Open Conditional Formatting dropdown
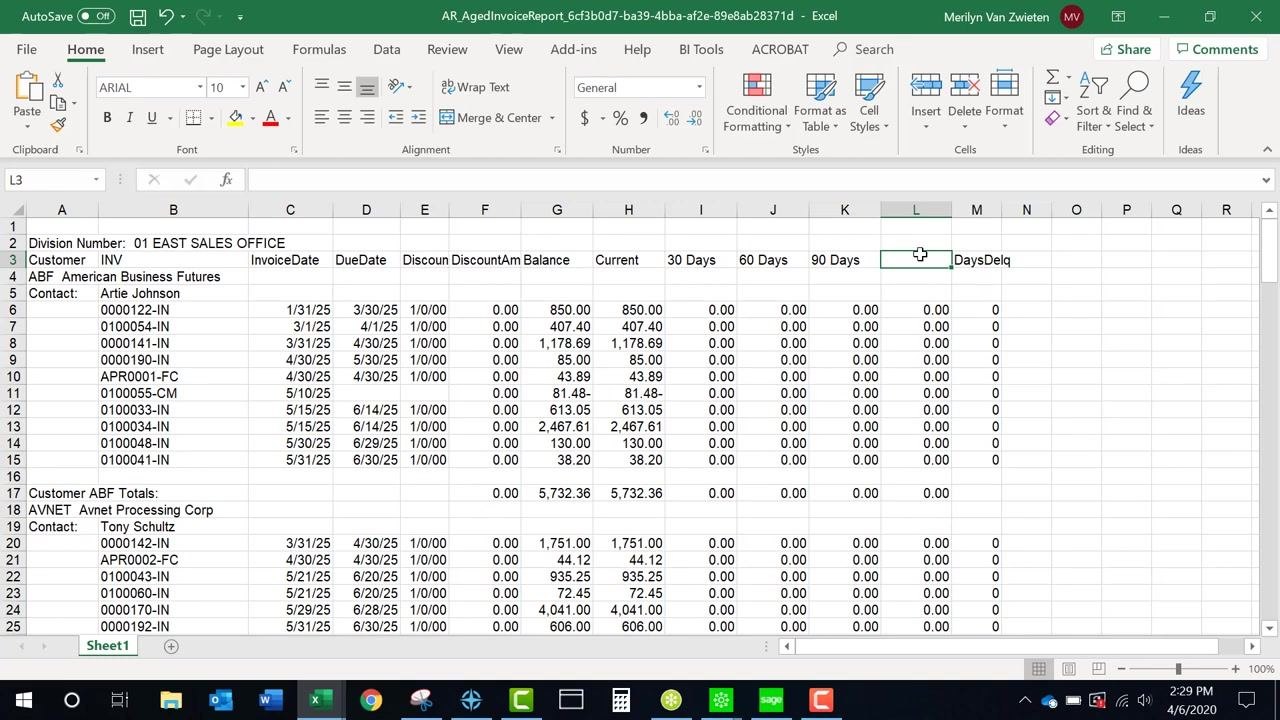Image resolution: width=1280 pixels, height=720 pixels. point(757,101)
